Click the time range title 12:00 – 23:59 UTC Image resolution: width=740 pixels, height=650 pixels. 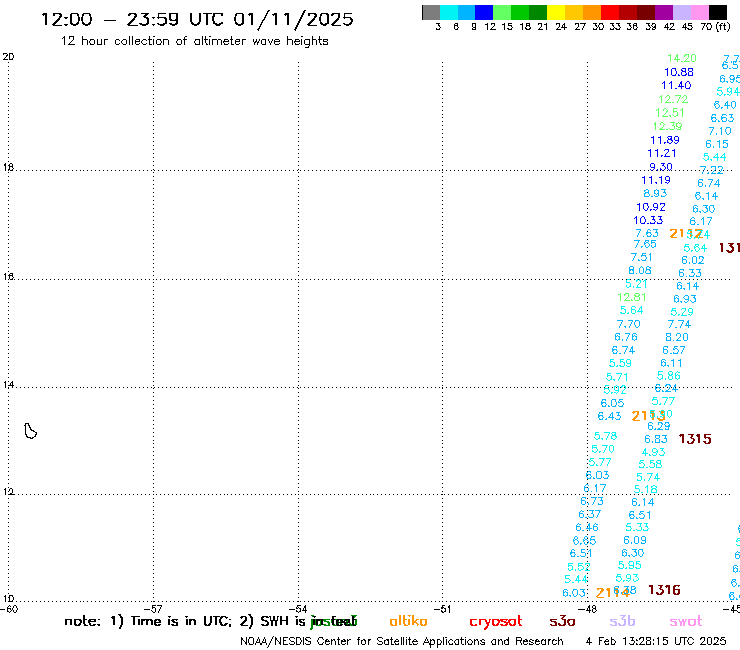click(x=197, y=19)
